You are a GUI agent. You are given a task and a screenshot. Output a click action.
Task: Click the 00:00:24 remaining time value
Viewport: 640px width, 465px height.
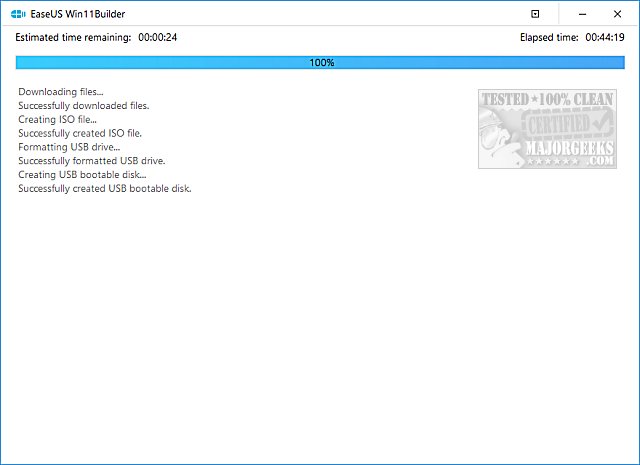(x=158, y=38)
